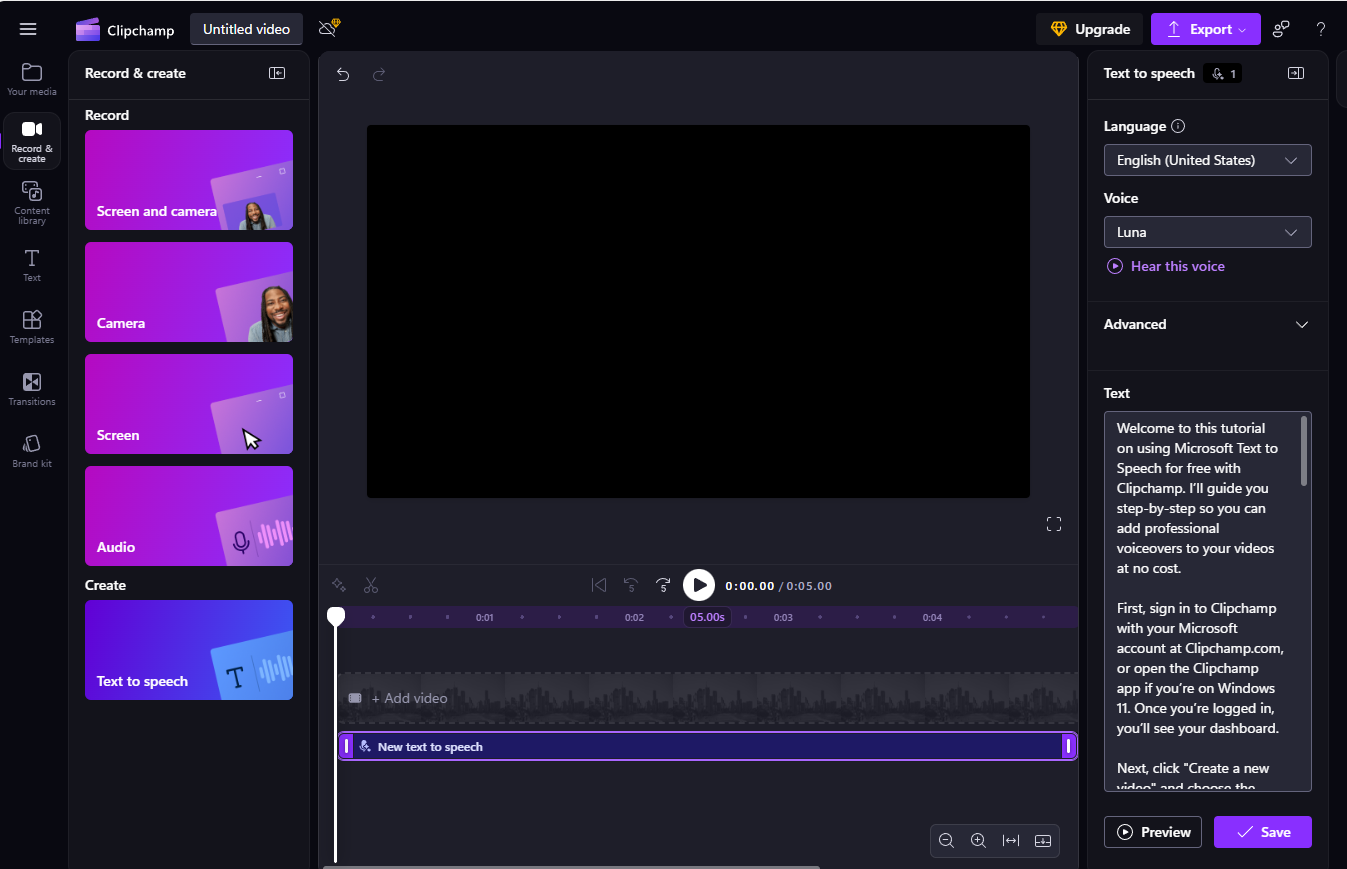Viewport: 1347px width, 869px height.
Task: Collapse the Text to speech panel
Action: tap(1296, 73)
